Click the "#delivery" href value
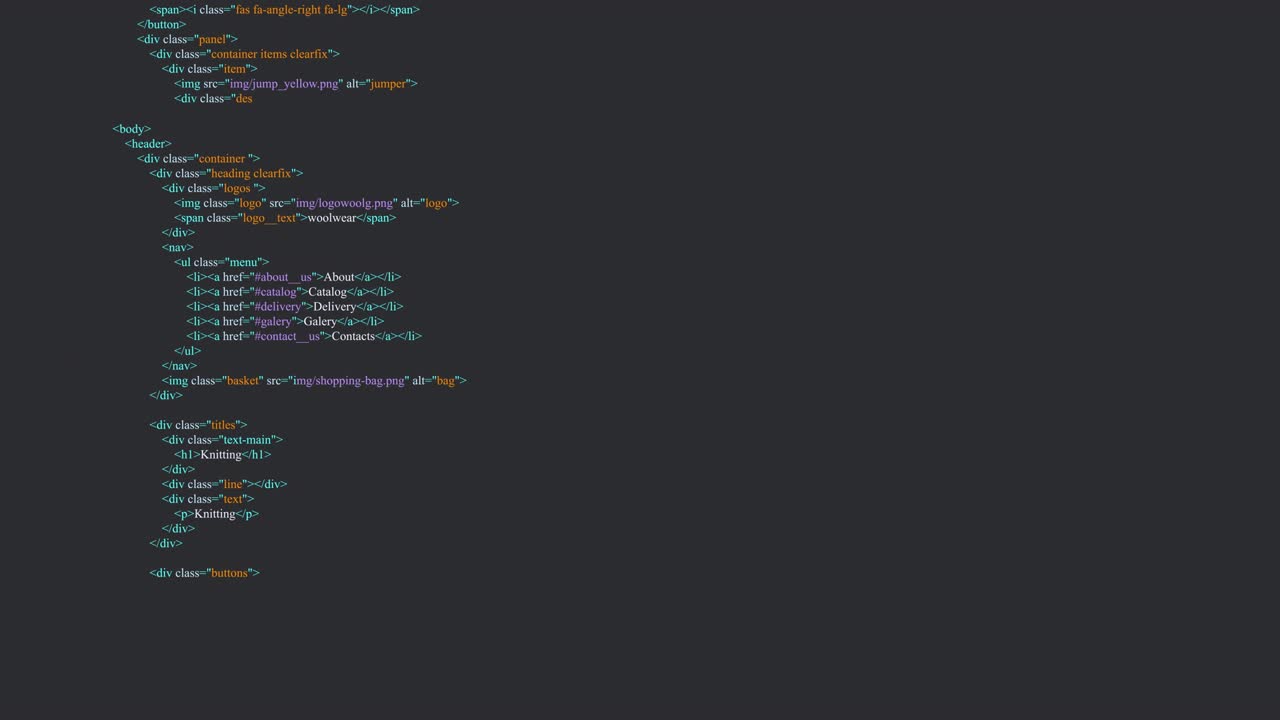 [279, 306]
